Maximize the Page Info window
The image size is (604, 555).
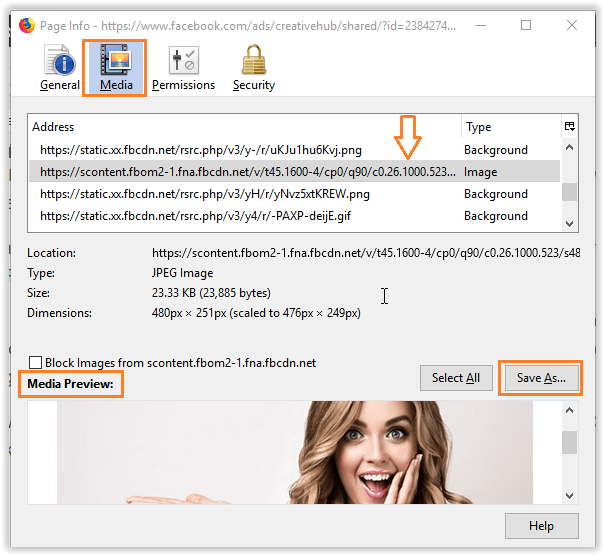pos(526,25)
